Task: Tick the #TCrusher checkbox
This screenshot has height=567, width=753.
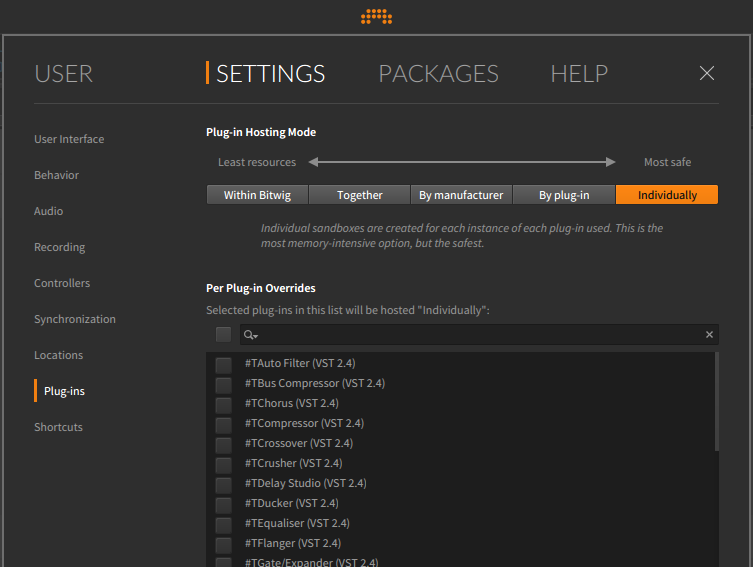Action: (223, 465)
